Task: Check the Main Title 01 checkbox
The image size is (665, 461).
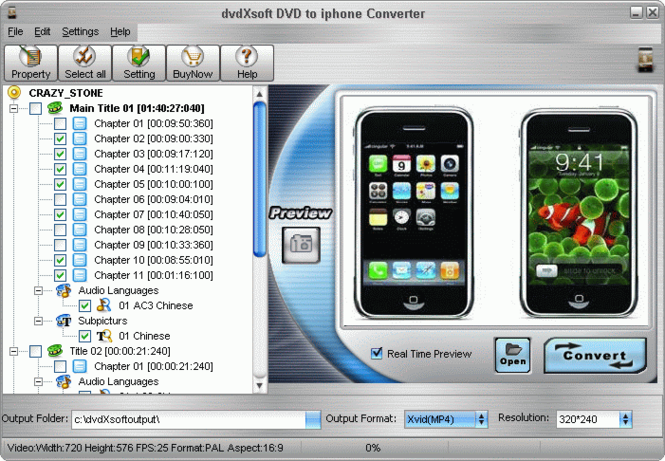Action: coord(36,109)
